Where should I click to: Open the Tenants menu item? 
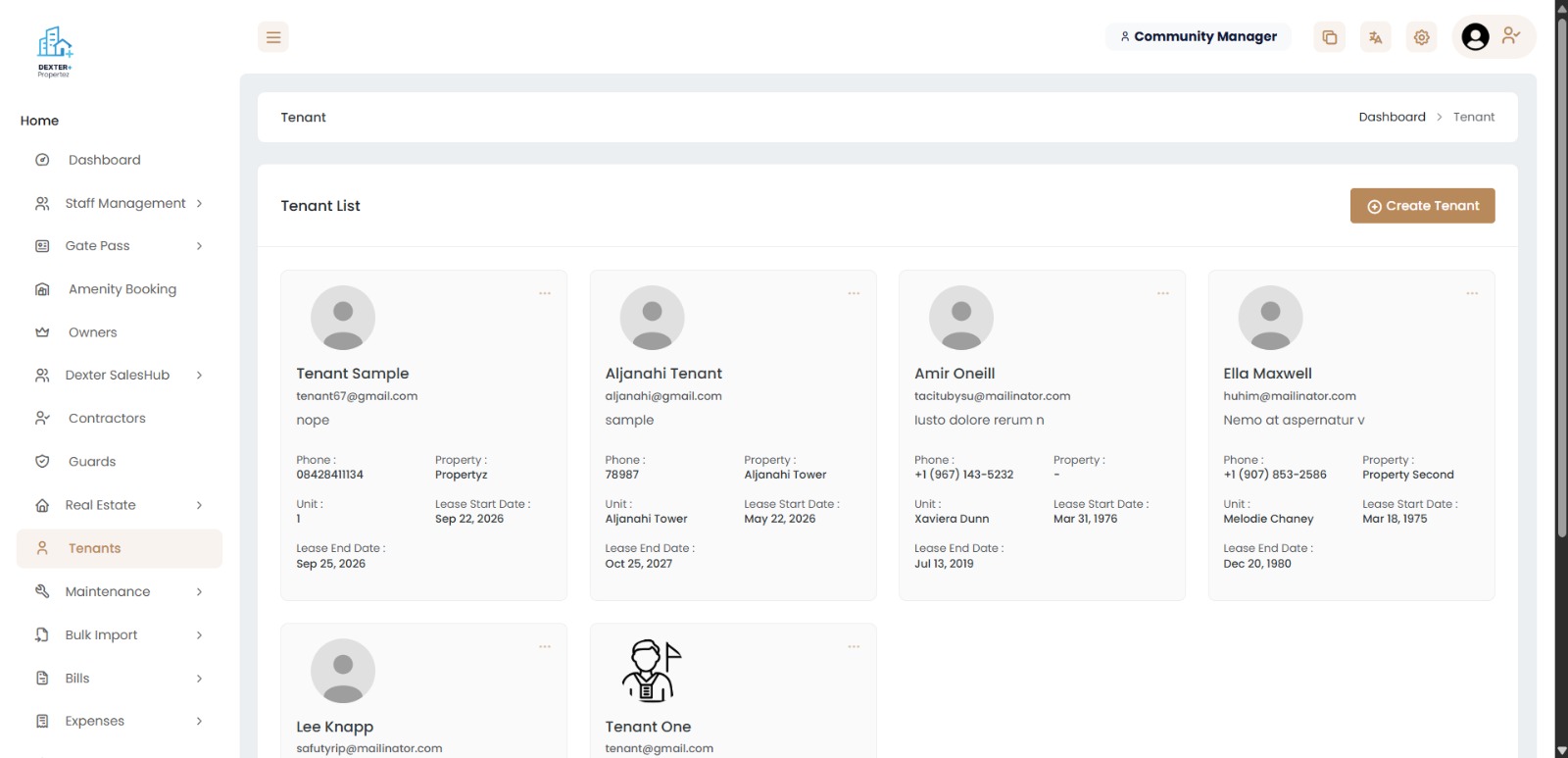coord(120,548)
